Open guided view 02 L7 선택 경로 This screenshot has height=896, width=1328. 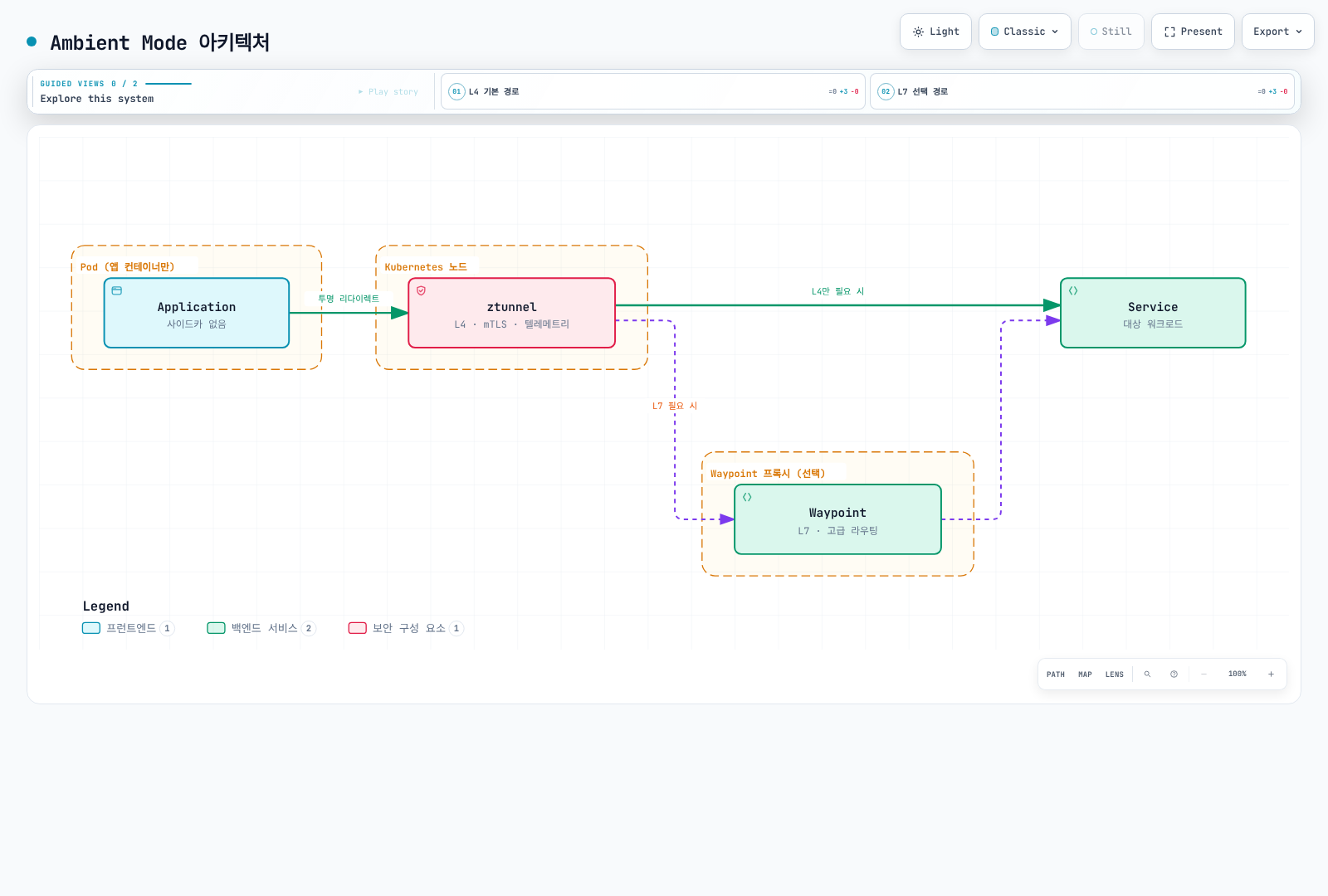coord(1081,91)
